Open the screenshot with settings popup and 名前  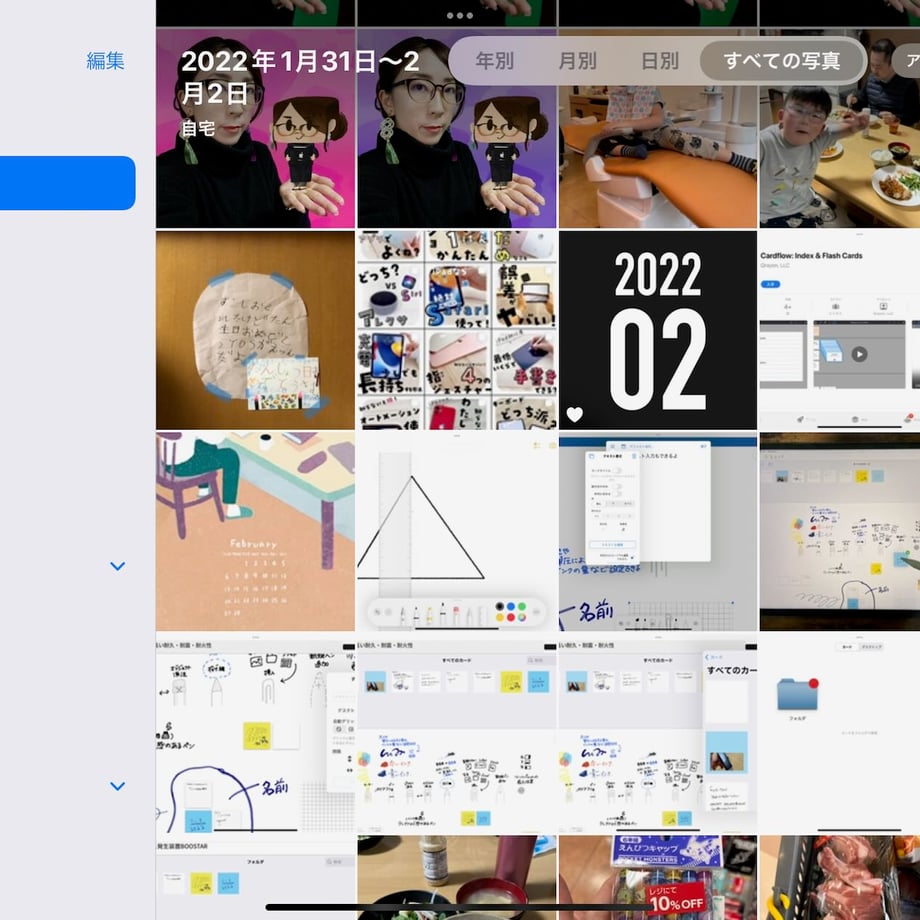[x=658, y=532]
